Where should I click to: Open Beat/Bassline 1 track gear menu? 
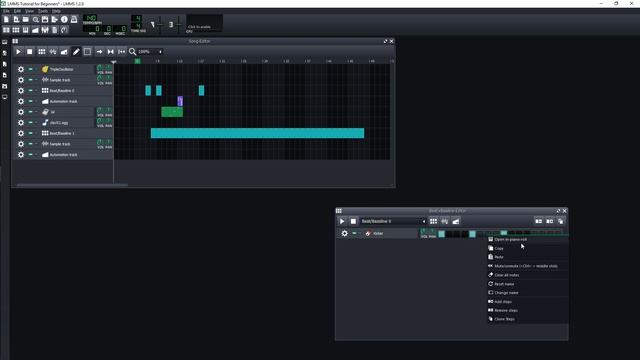[x=21, y=133]
